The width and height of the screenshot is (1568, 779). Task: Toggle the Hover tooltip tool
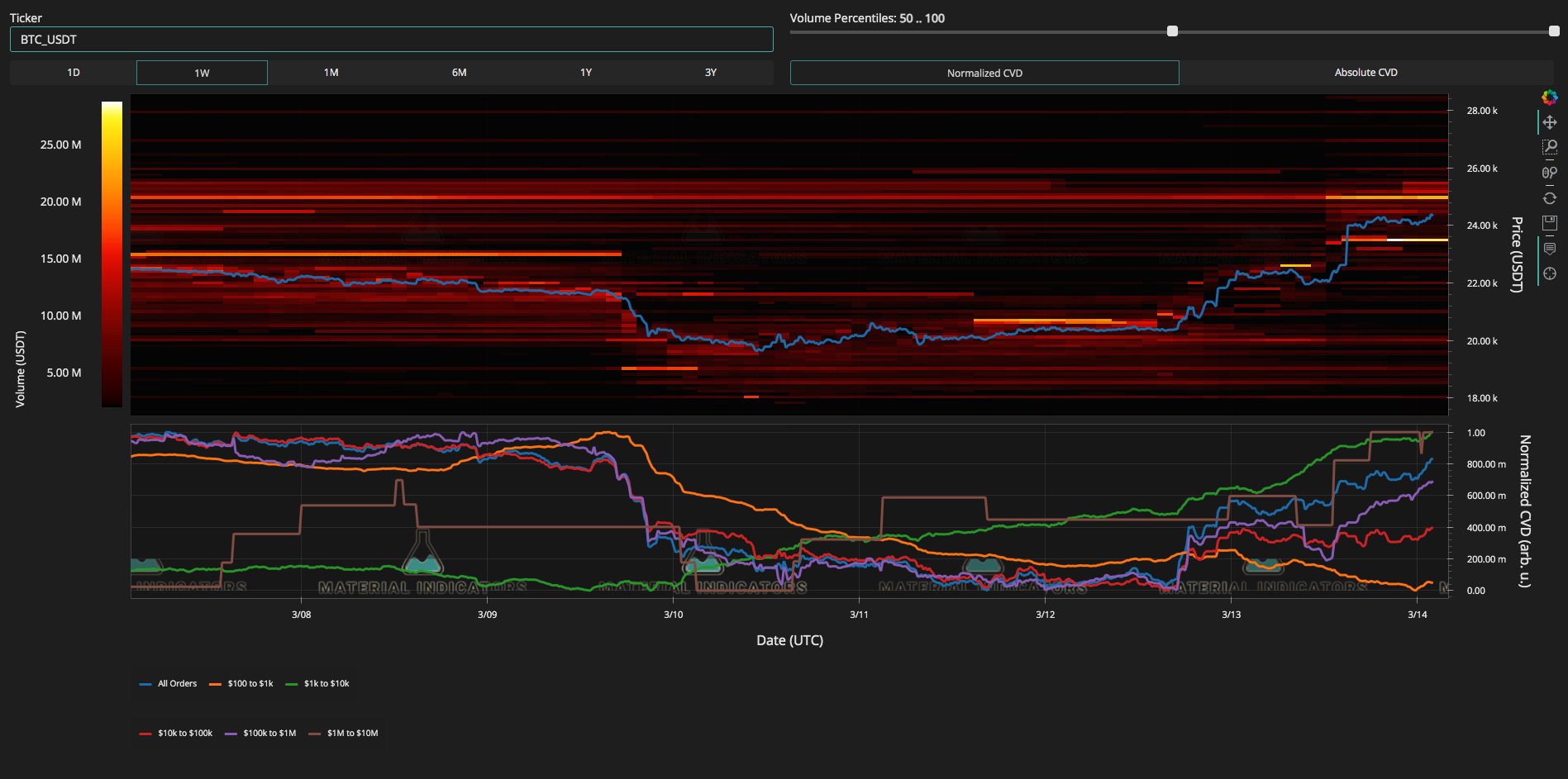(x=1550, y=249)
